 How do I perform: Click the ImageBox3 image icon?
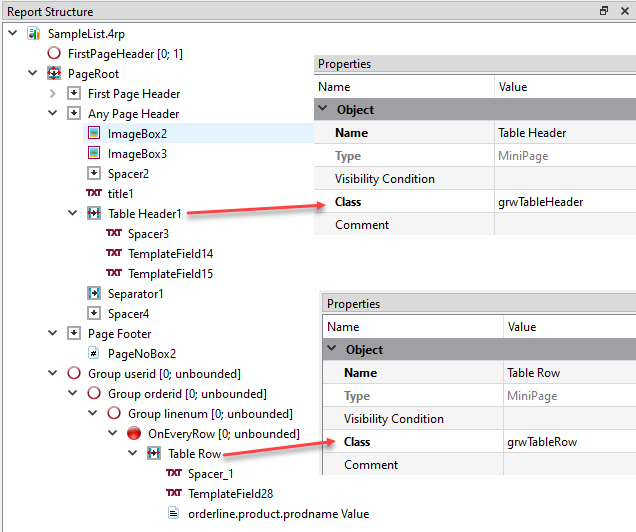coord(94,153)
